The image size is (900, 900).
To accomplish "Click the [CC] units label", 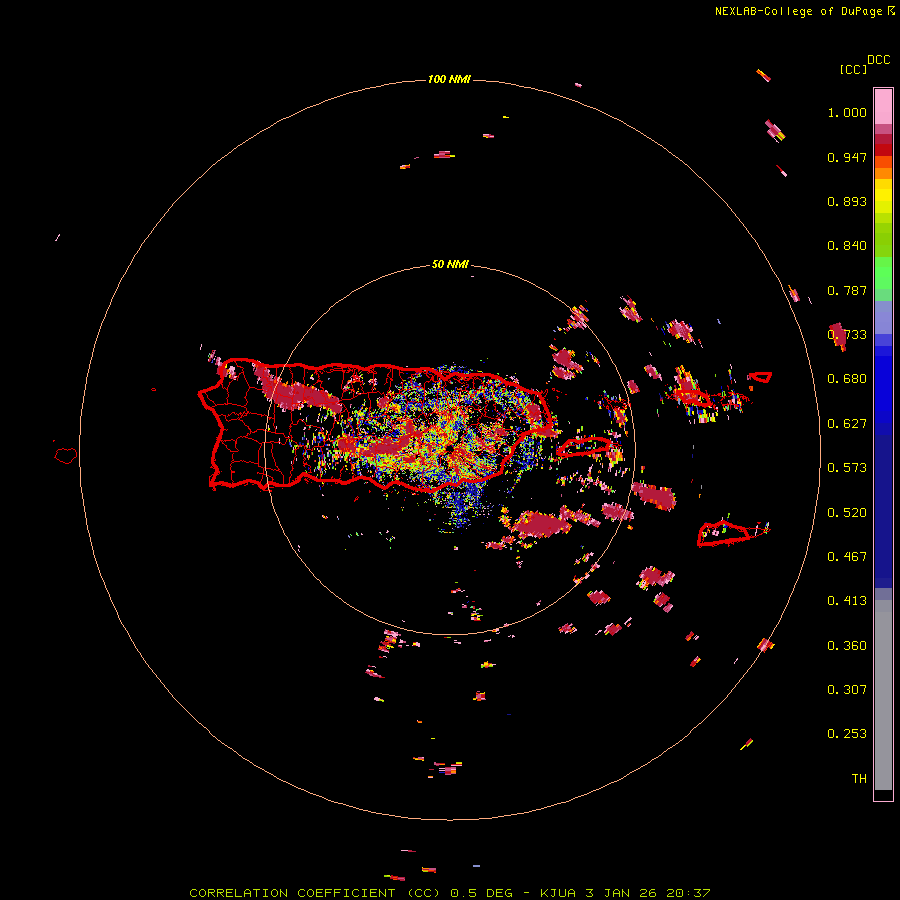I will (853, 69).
